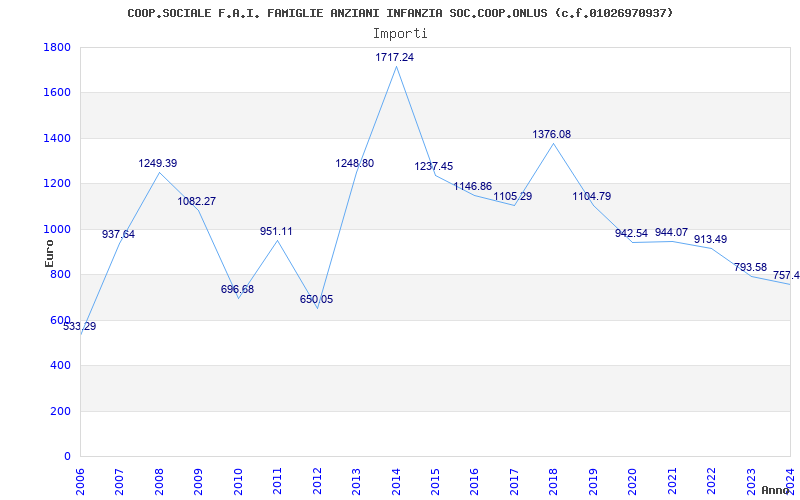The height and width of the screenshot is (500, 800).
Task: Click the 533.29 data label for 2006
Action: [x=79, y=327]
